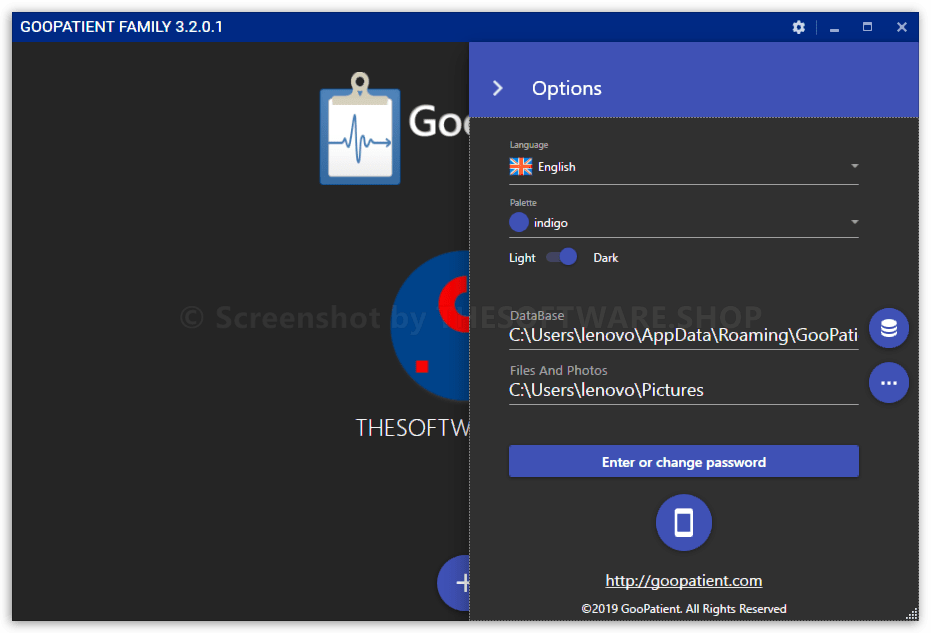Viewport: 931px width, 633px height.
Task: Click Enter or change password button
Action: (683, 461)
